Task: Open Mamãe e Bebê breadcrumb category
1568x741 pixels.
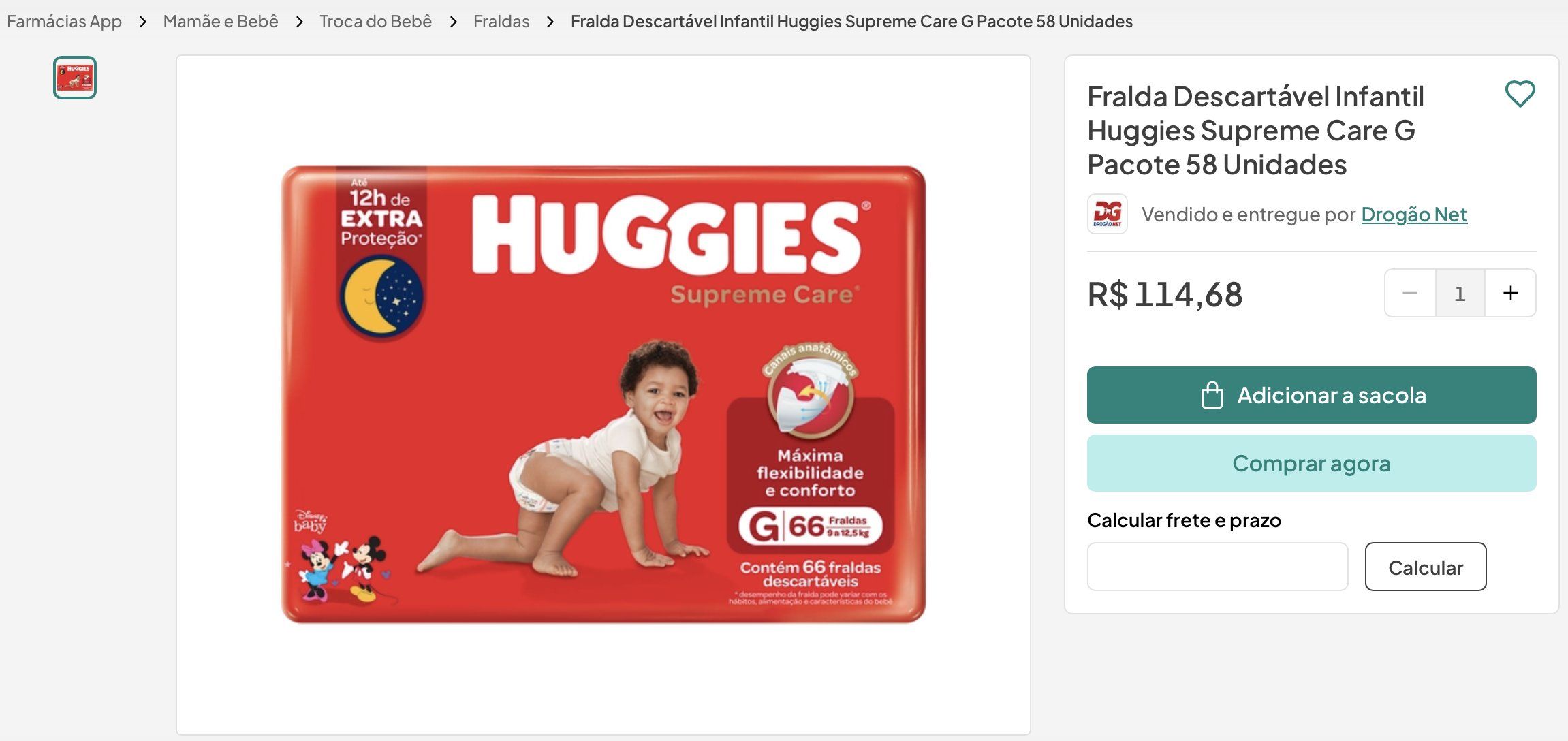Action: click(x=221, y=21)
